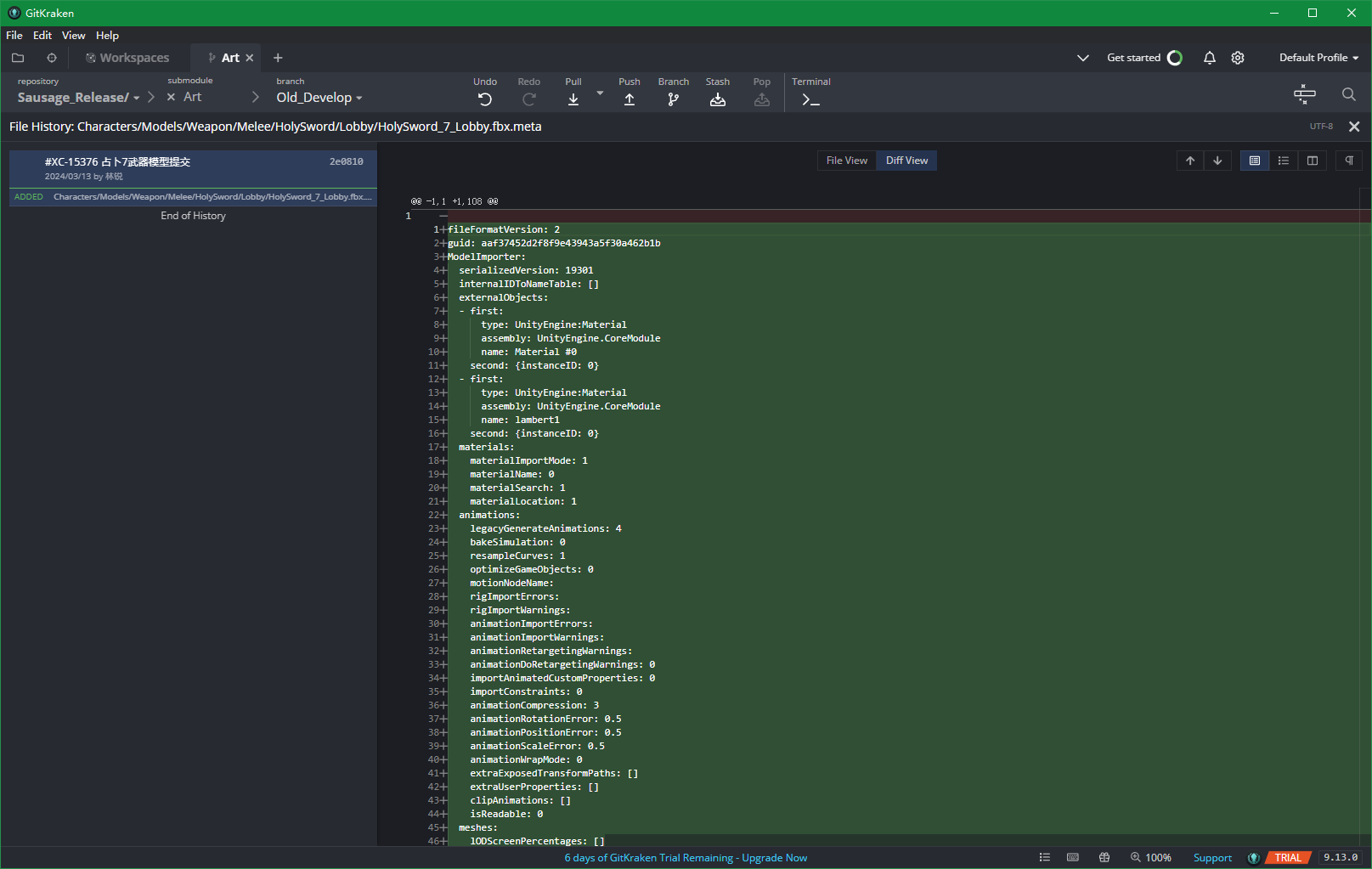Pull changes with the Pull icon
The image size is (1372, 869).
573,99
